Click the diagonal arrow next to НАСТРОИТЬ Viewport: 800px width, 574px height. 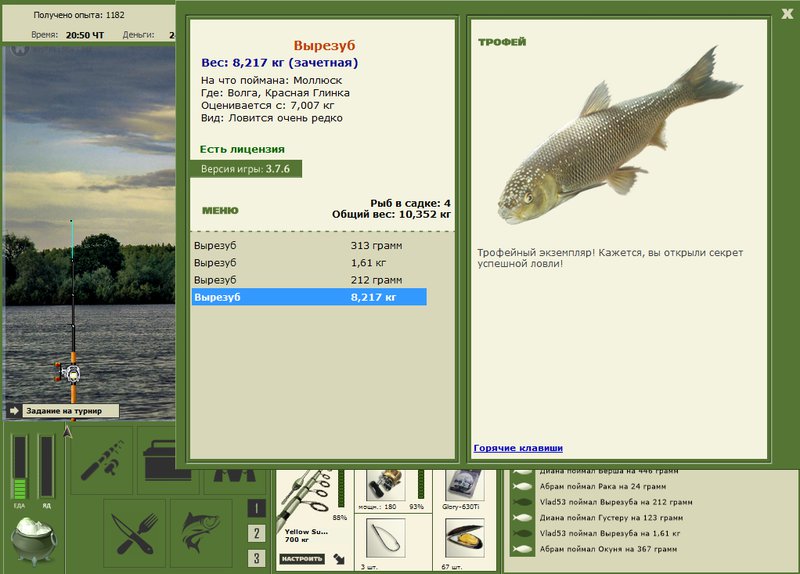[339, 559]
